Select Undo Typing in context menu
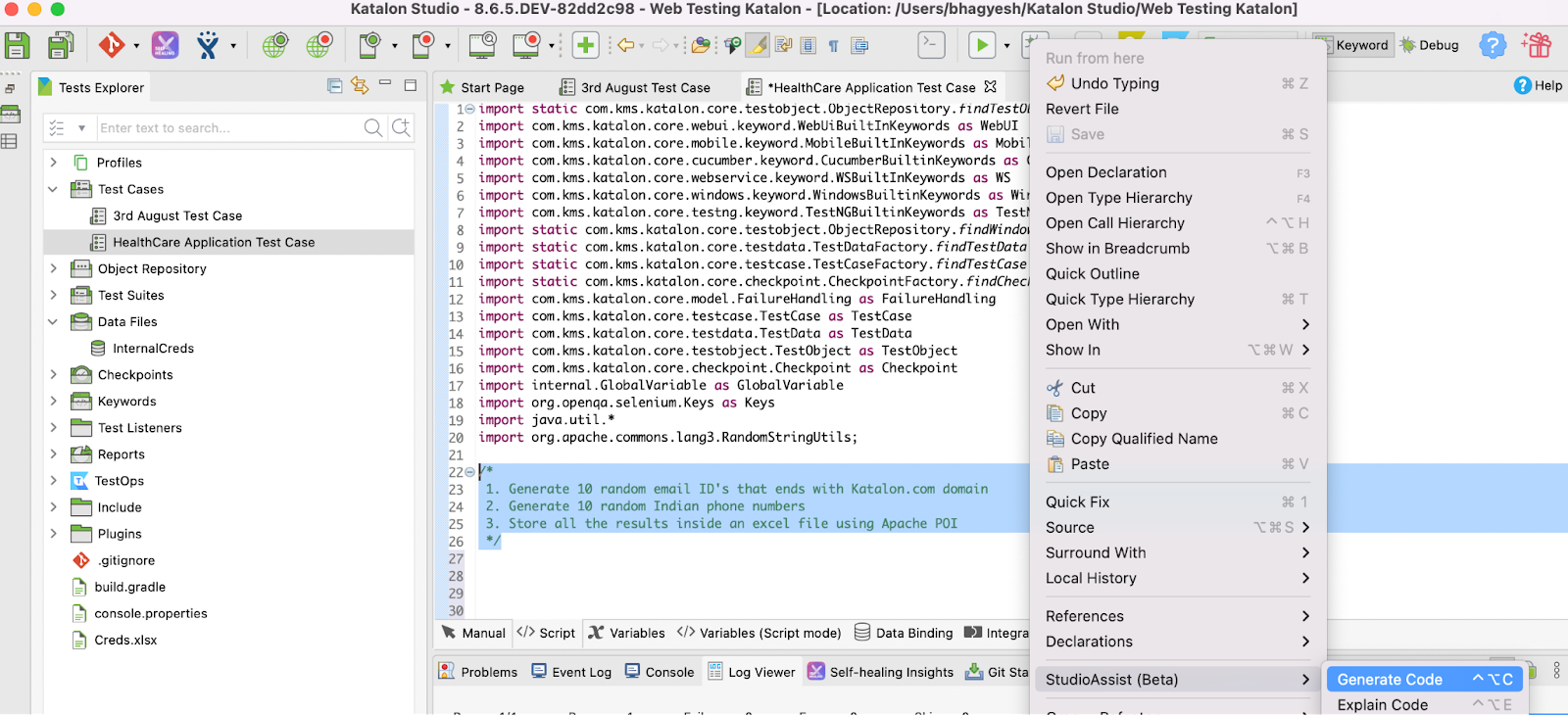 [x=1177, y=83]
